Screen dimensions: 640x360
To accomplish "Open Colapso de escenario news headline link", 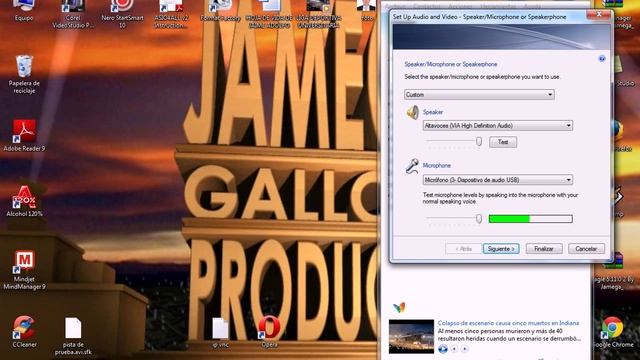I will pos(508,323).
